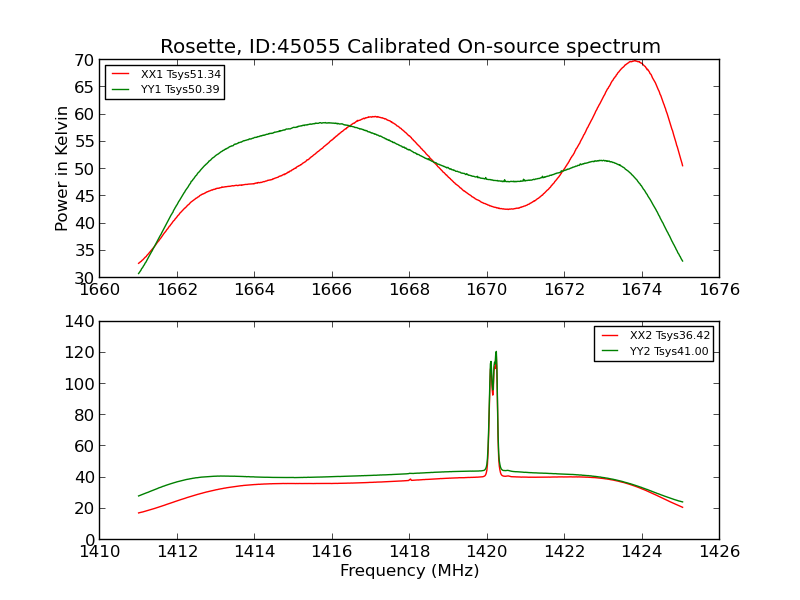Click x-axis tick label 1664

coord(255,290)
